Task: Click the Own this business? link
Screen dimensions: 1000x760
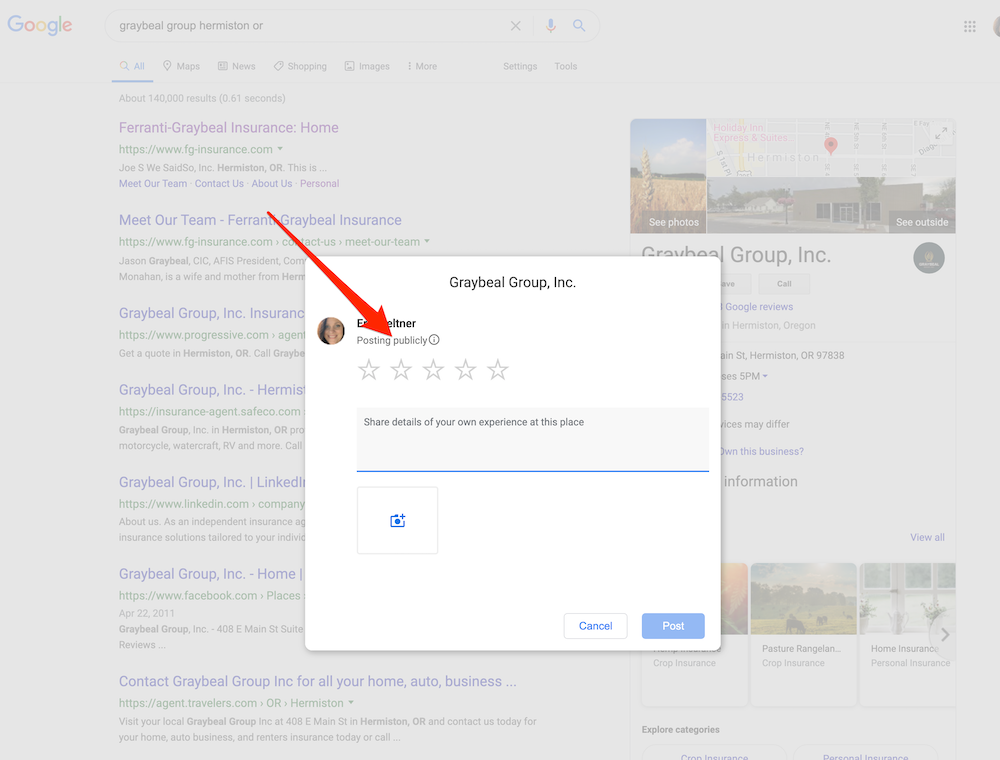Action: (762, 451)
